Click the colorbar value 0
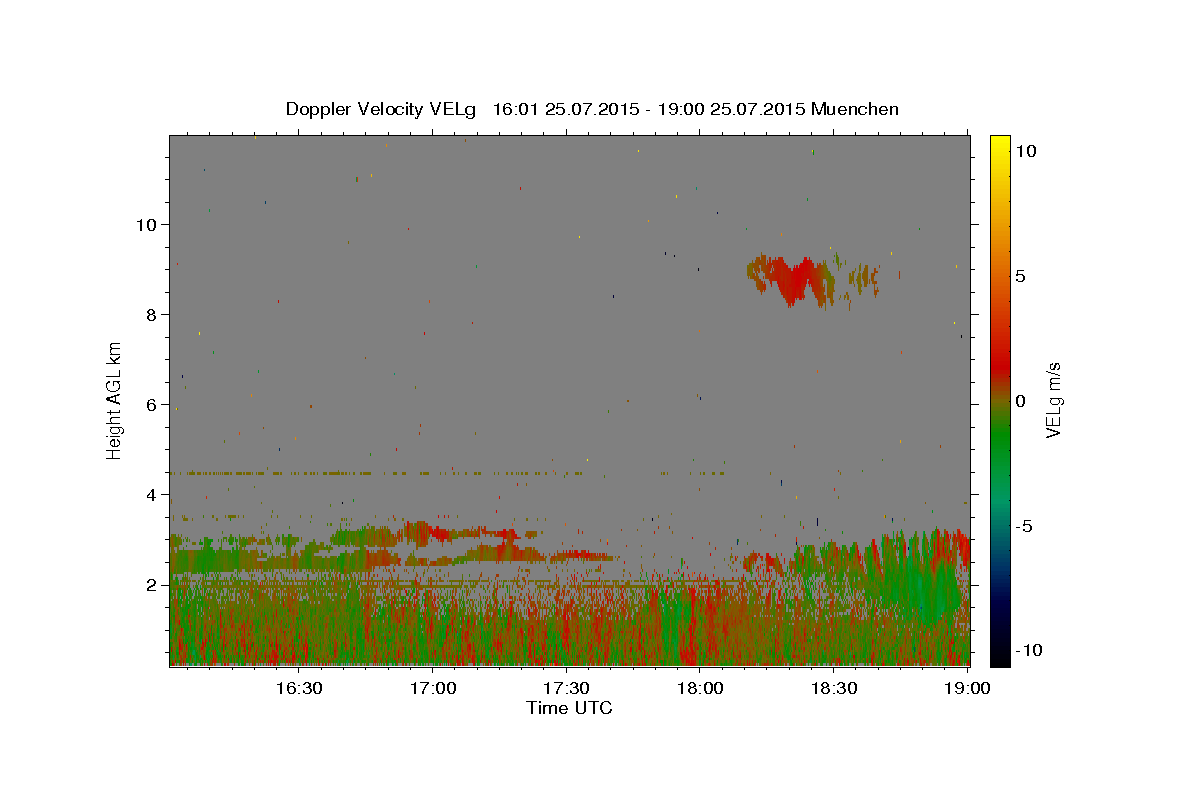 click(x=1020, y=401)
